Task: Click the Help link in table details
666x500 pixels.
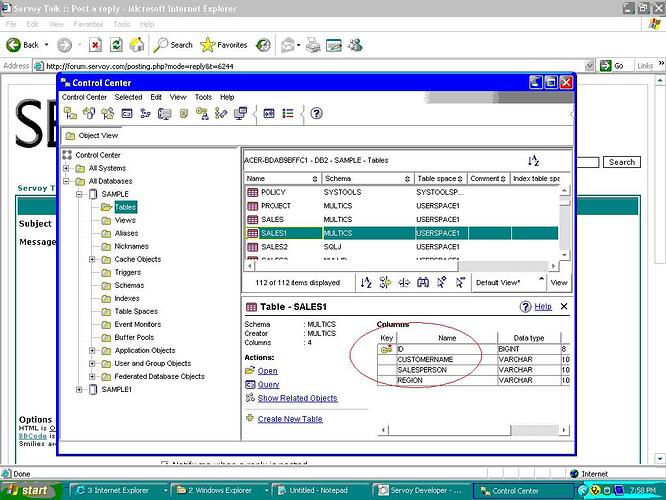Action: click(x=543, y=306)
